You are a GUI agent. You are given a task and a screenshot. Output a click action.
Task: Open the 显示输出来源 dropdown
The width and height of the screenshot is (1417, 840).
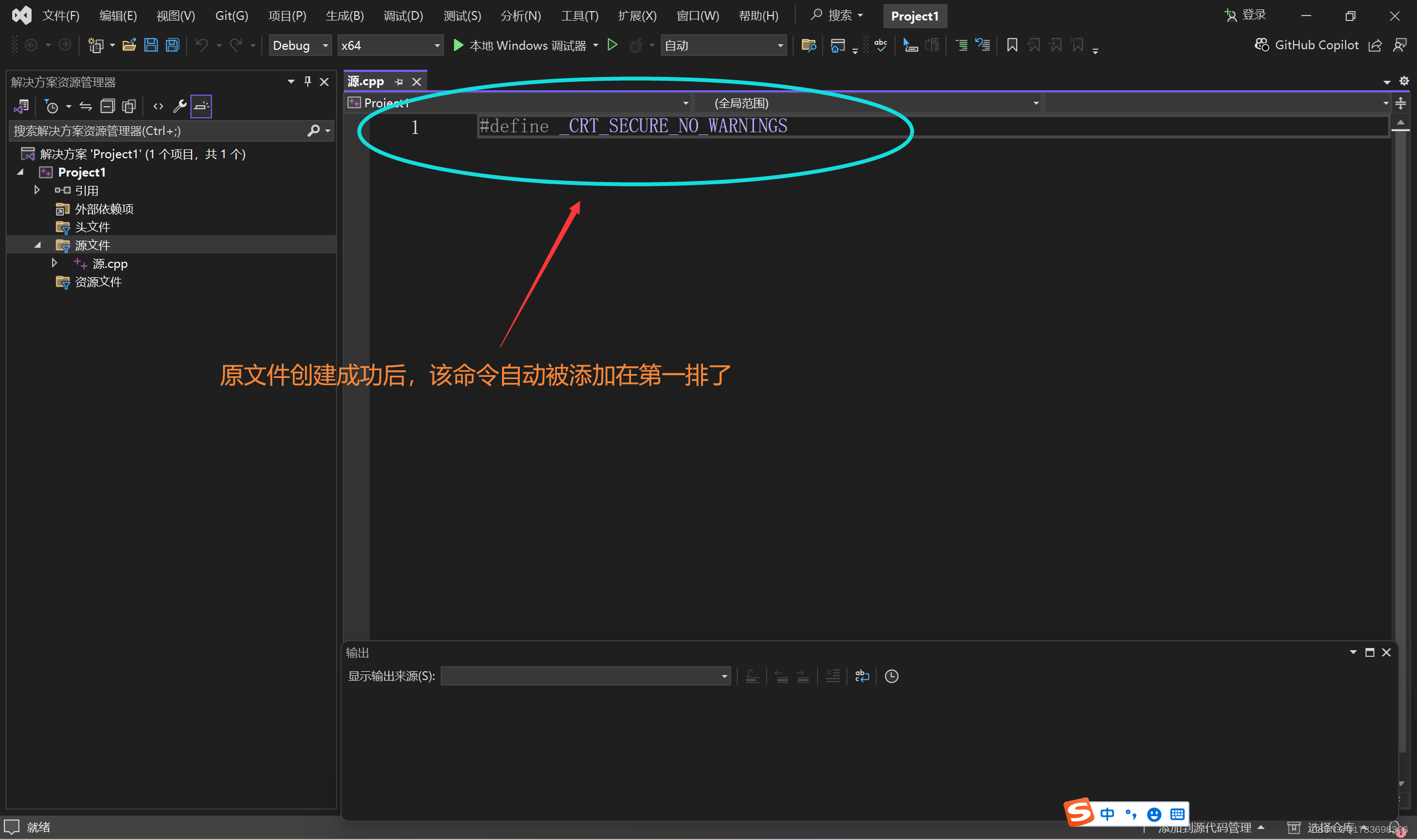coord(586,676)
